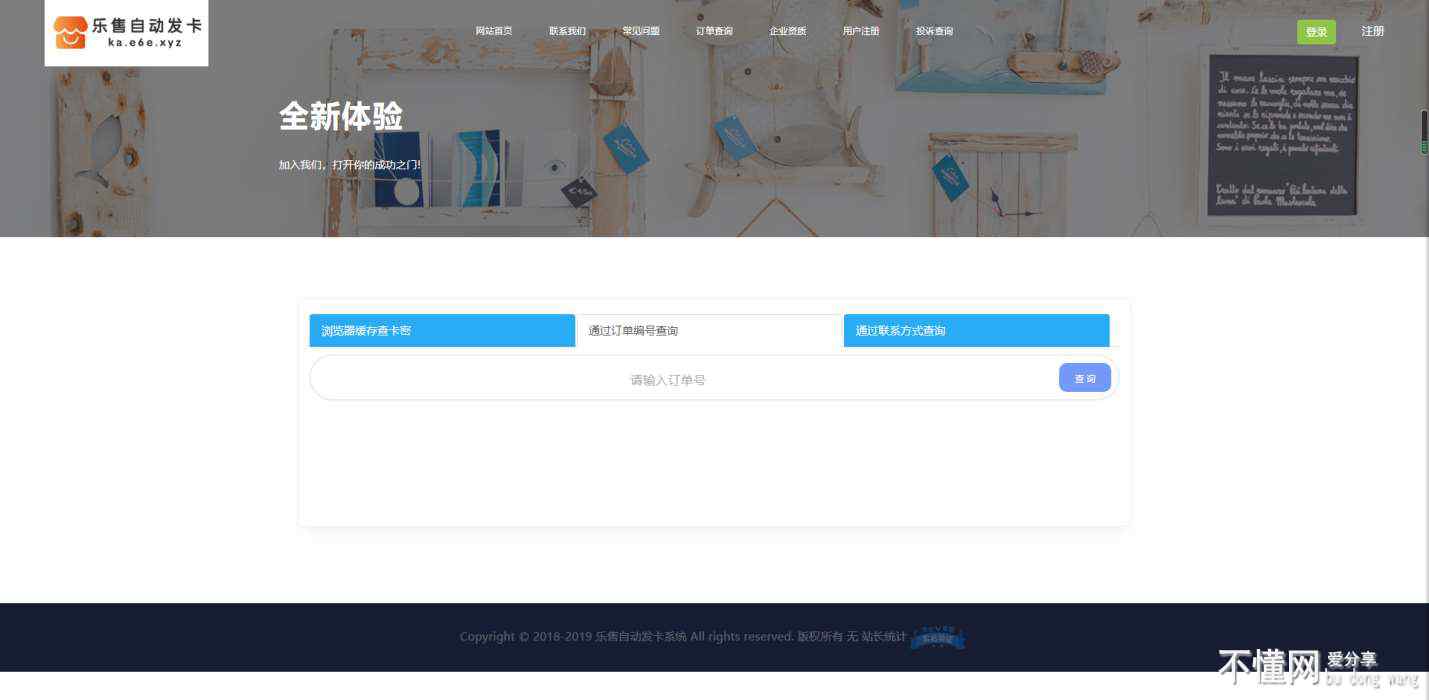
Task: Select 订单查询 in navigation bar
Action: pos(714,31)
